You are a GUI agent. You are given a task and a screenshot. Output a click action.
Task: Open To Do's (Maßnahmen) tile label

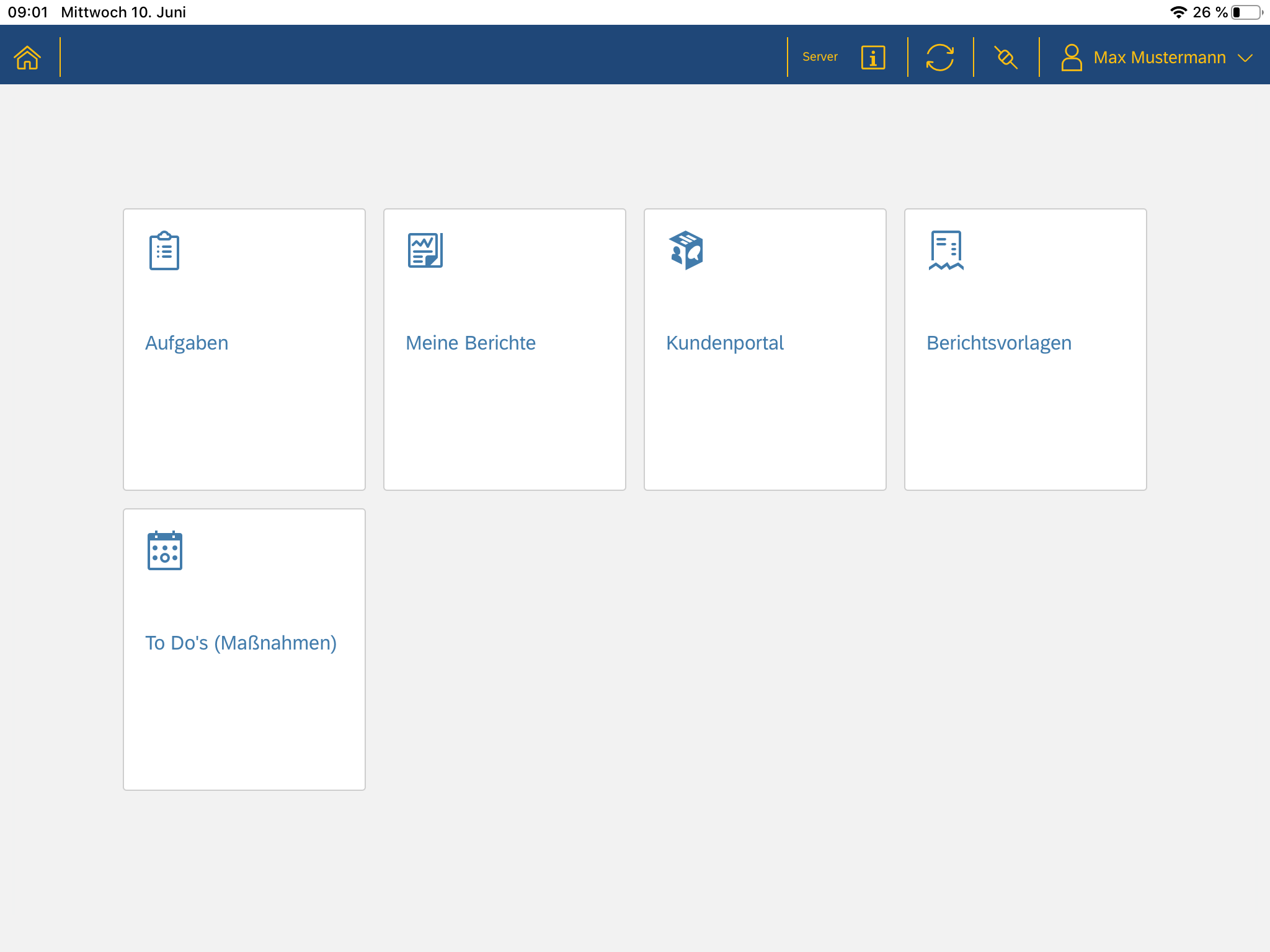241,643
